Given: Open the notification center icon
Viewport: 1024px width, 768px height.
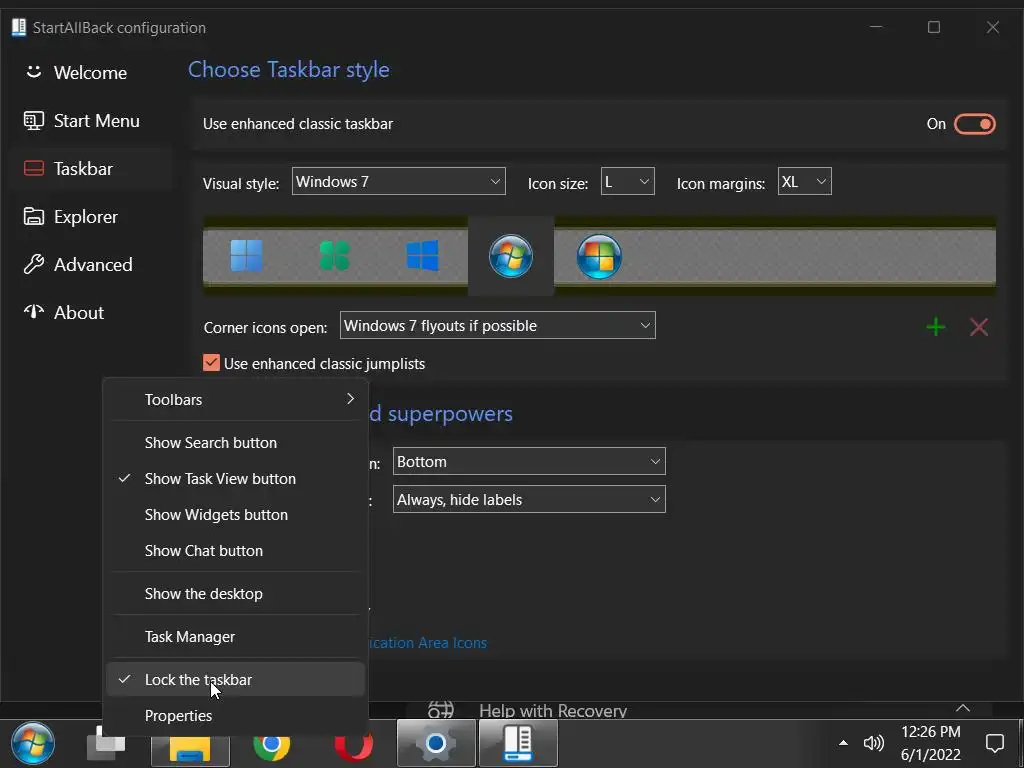Looking at the screenshot, I should [x=995, y=743].
